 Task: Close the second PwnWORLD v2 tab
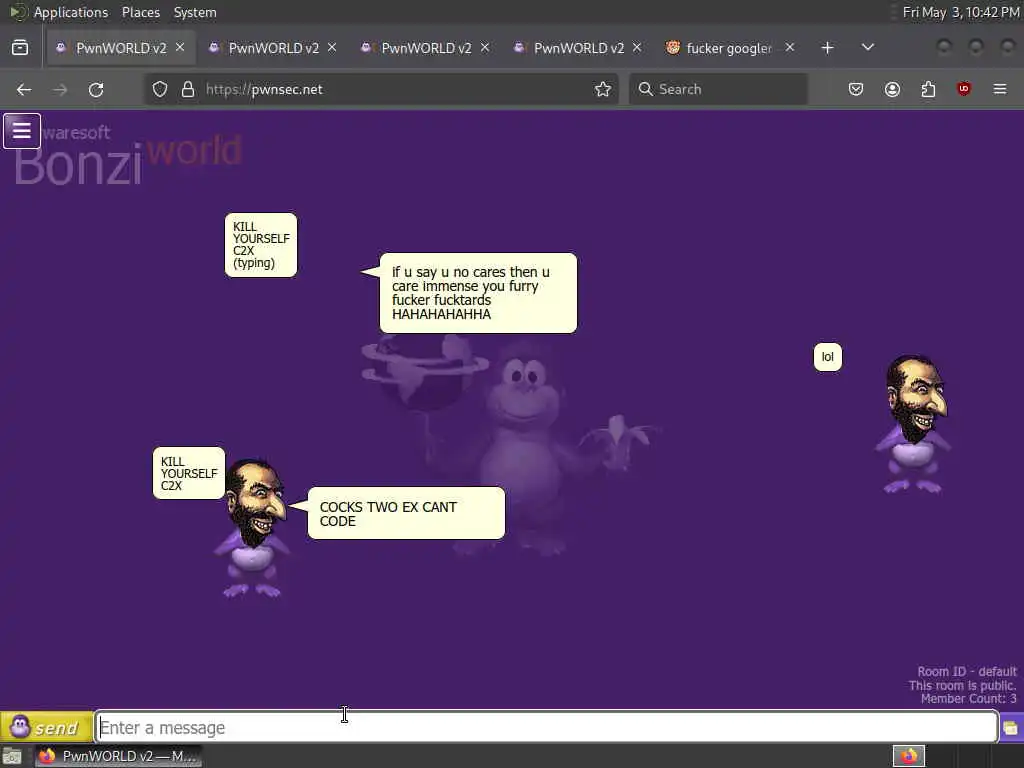(x=332, y=48)
